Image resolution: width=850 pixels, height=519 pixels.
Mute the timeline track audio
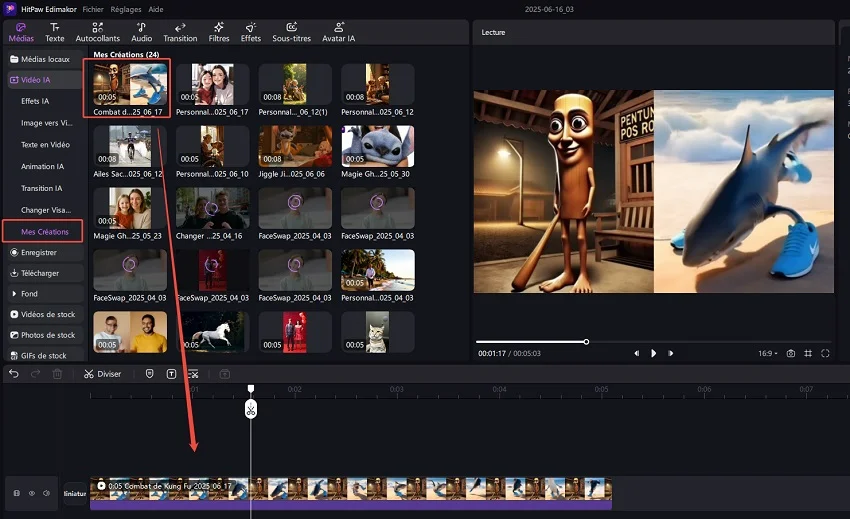46,493
